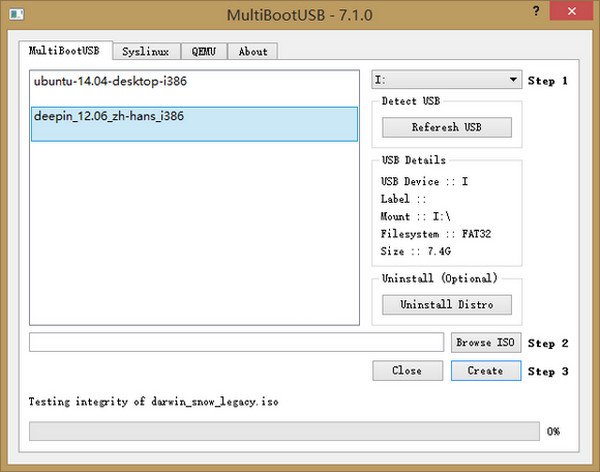
Task: Open the Syslinux tab
Action: 145,51
